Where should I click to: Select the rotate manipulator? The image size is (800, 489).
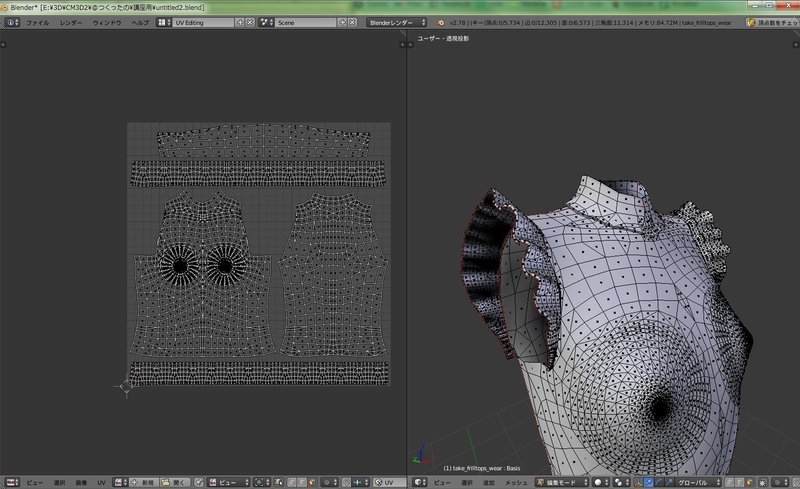pos(659,482)
